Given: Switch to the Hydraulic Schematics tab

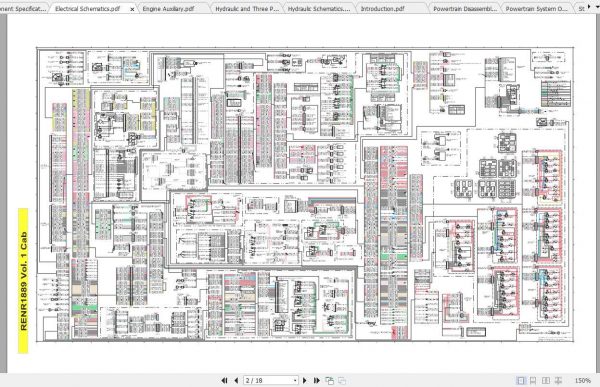Looking at the screenshot, I should click(319, 8).
